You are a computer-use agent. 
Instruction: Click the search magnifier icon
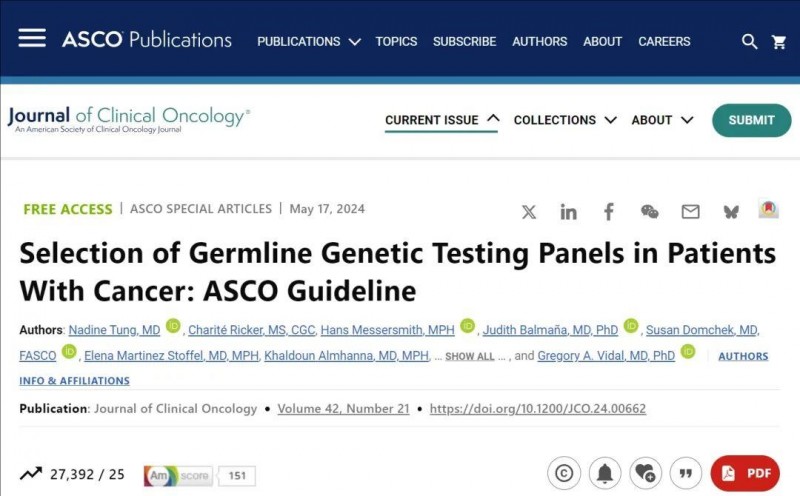pyautogui.click(x=749, y=42)
